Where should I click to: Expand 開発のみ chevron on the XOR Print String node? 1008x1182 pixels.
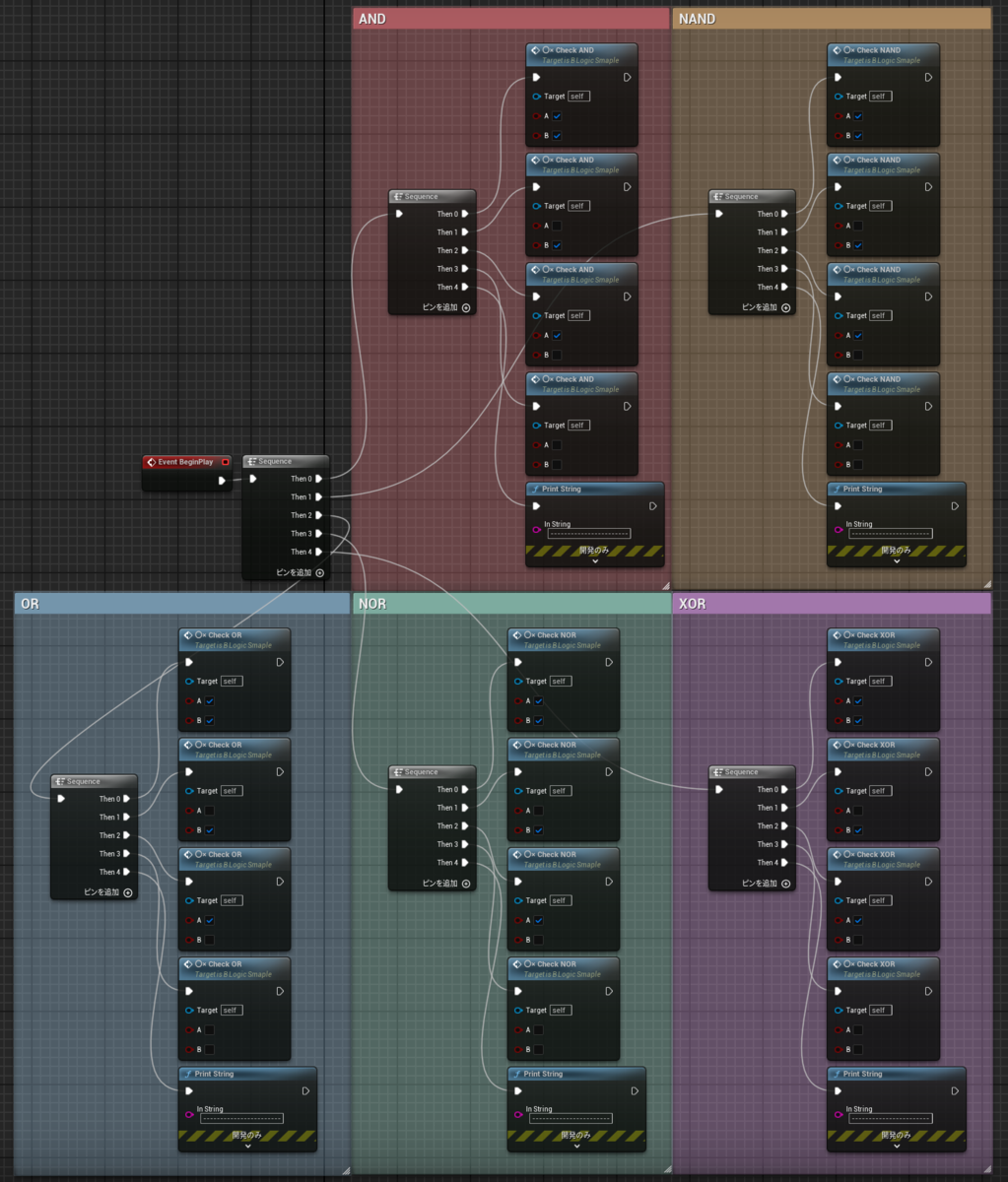(896, 1146)
